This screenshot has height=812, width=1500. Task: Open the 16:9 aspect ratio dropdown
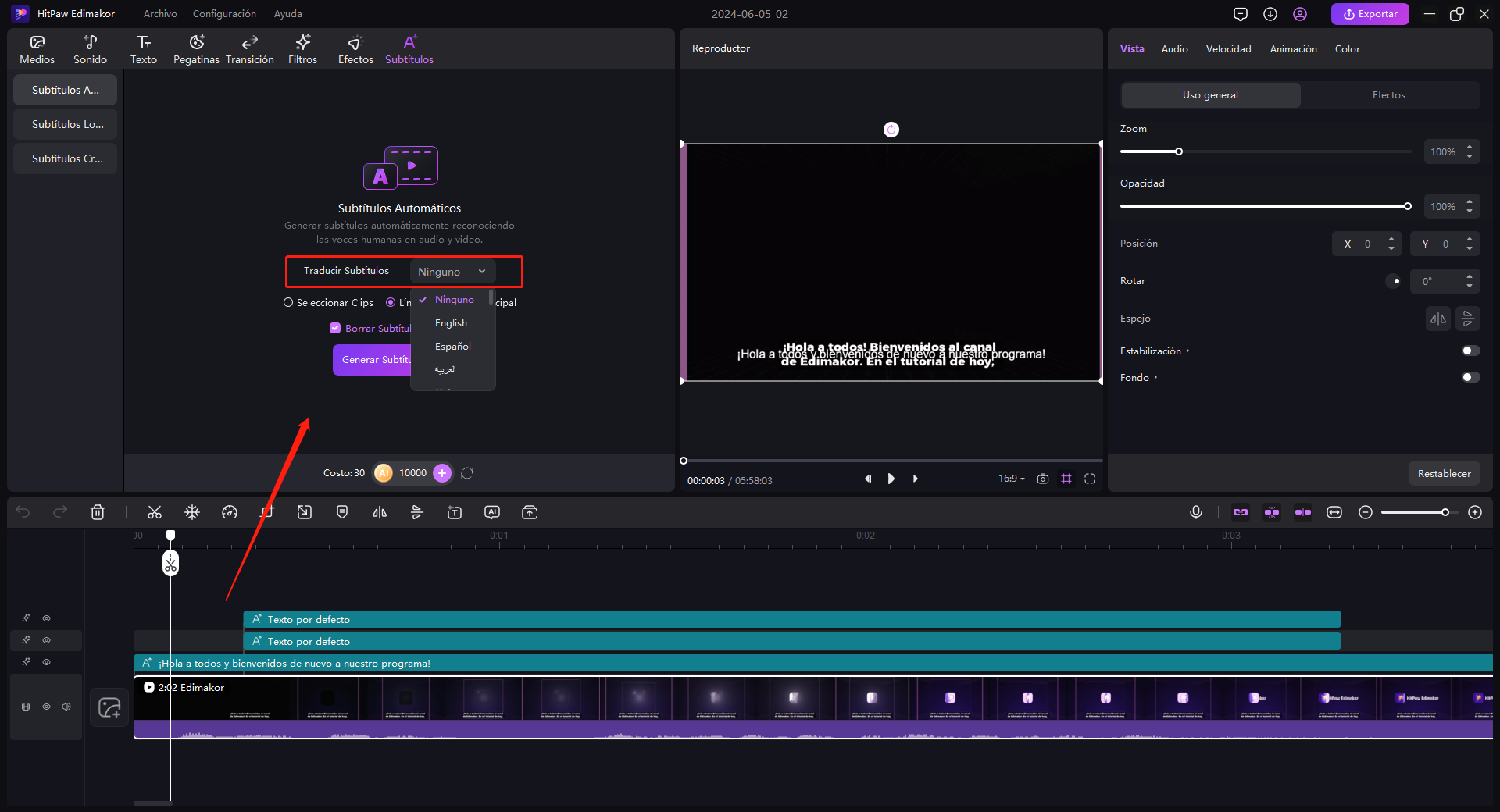click(1011, 479)
